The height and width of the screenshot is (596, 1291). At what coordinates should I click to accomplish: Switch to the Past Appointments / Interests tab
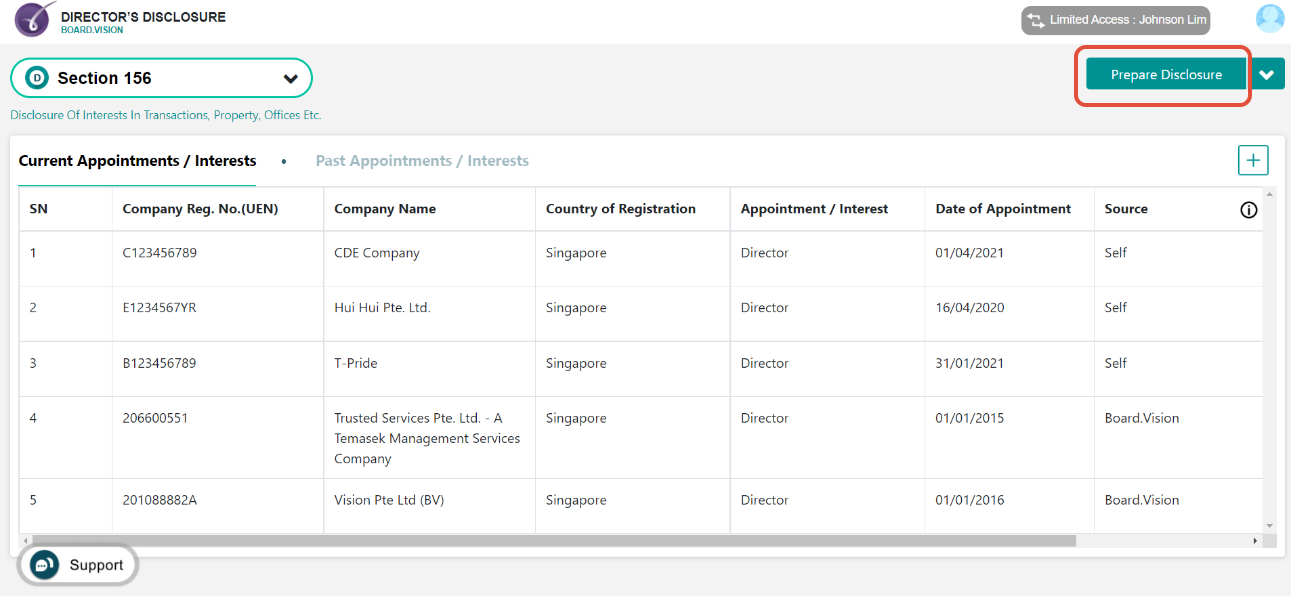pyautogui.click(x=422, y=160)
